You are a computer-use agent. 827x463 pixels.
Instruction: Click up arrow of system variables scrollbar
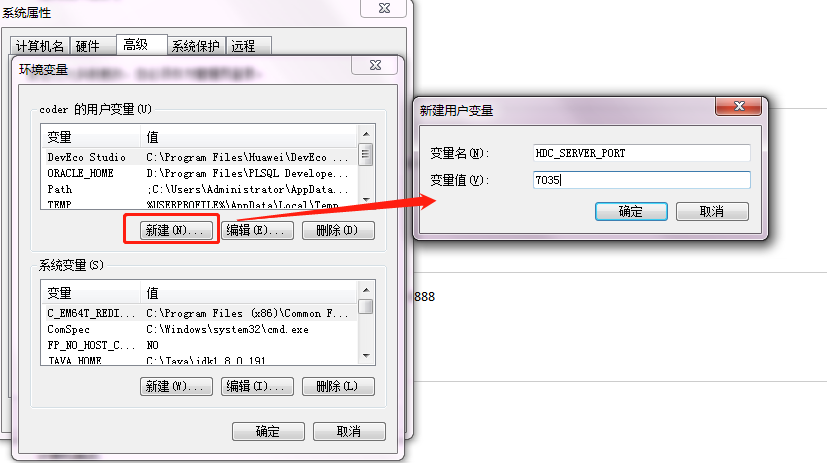[x=366, y=290]
